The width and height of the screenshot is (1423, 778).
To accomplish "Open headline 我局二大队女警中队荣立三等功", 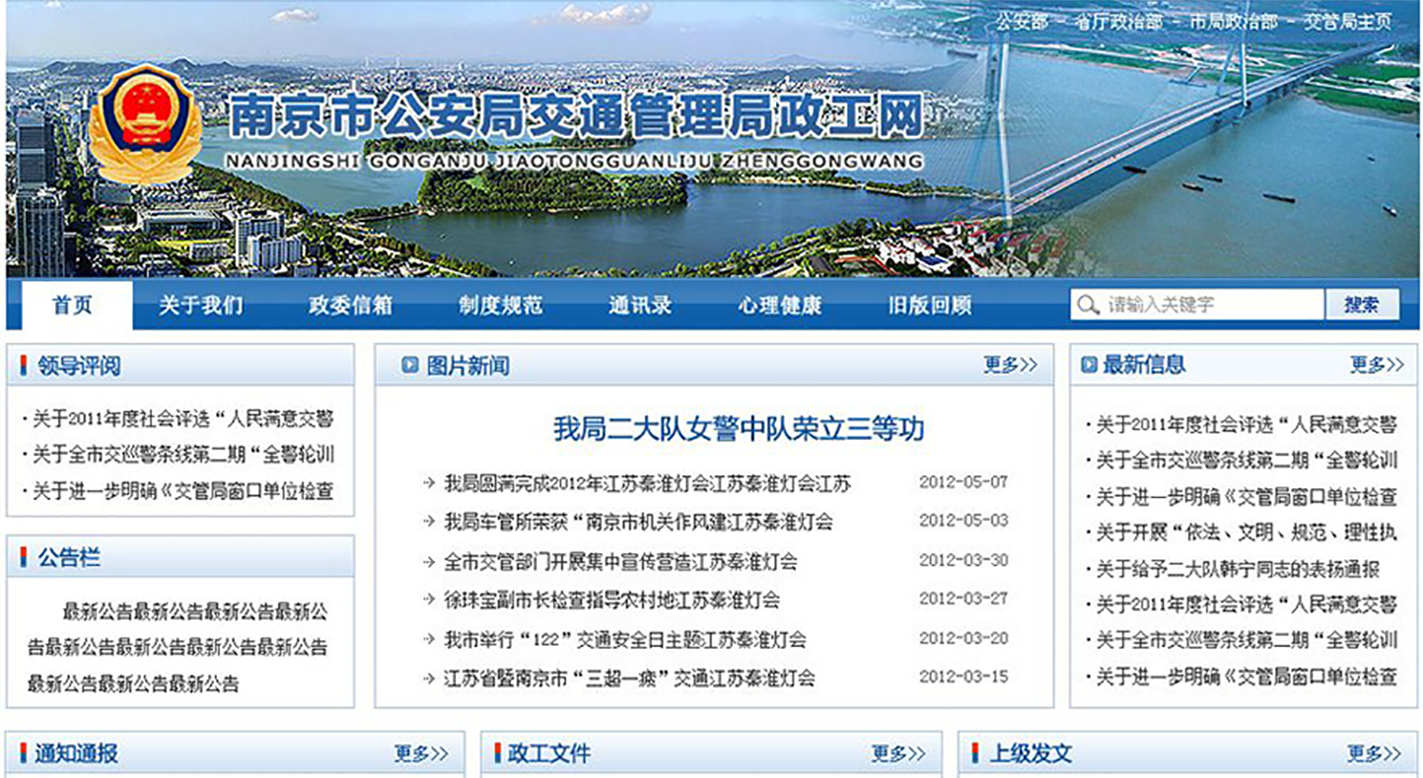I will pyautogui.click(x=738, y=429).
